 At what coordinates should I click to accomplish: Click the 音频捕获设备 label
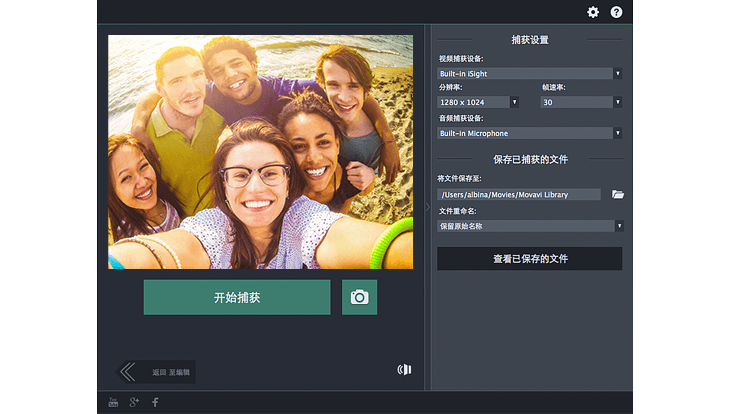tap(461, 118)
